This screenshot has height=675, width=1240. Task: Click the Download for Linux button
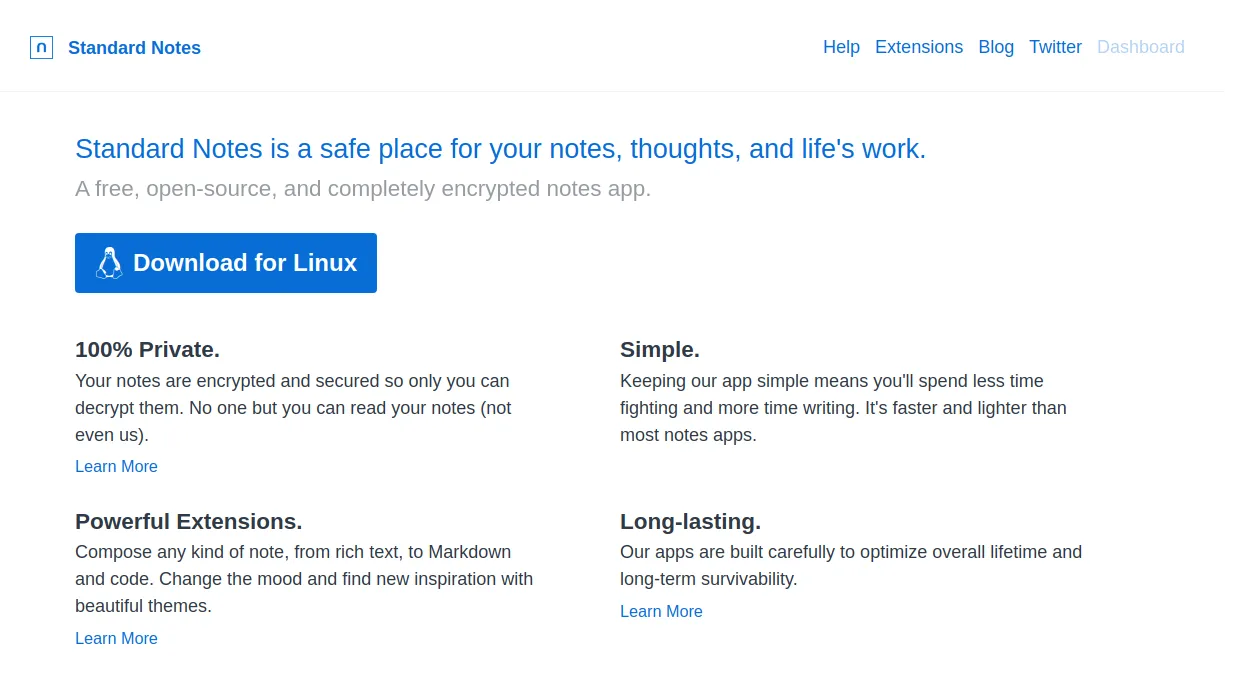point(226,263)
